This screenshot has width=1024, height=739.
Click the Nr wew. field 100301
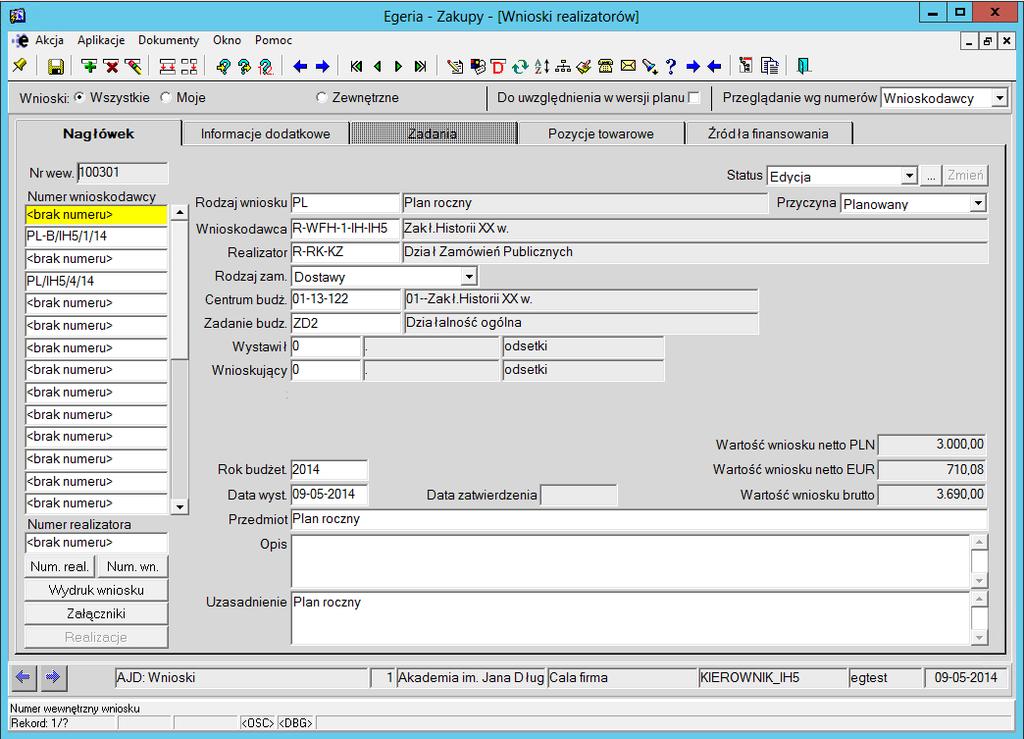(122, 172)
